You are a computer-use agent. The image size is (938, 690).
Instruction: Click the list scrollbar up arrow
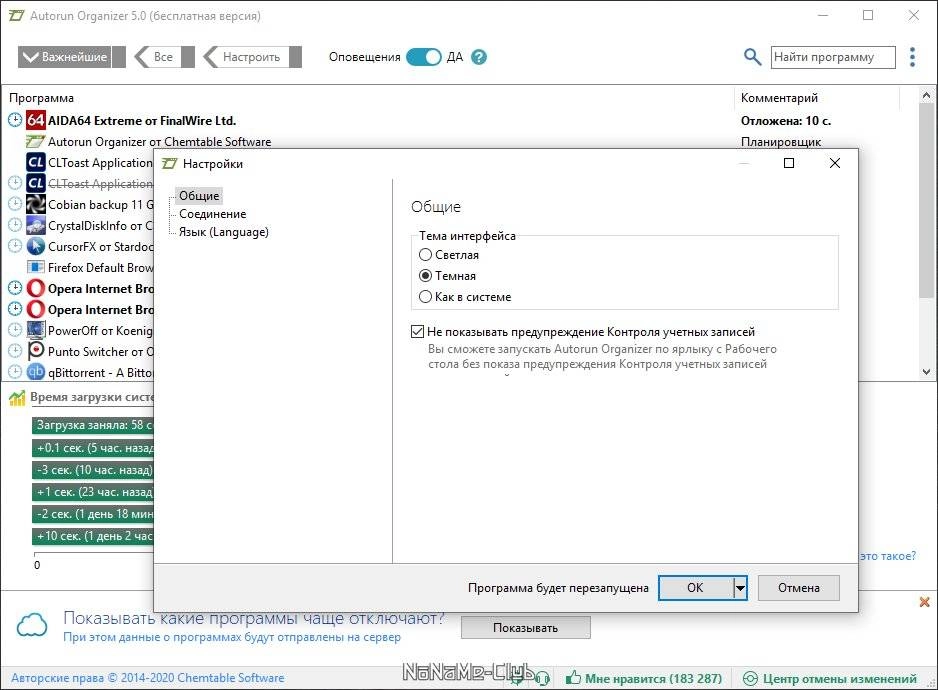pyautogui.click(x=926, y=95)
